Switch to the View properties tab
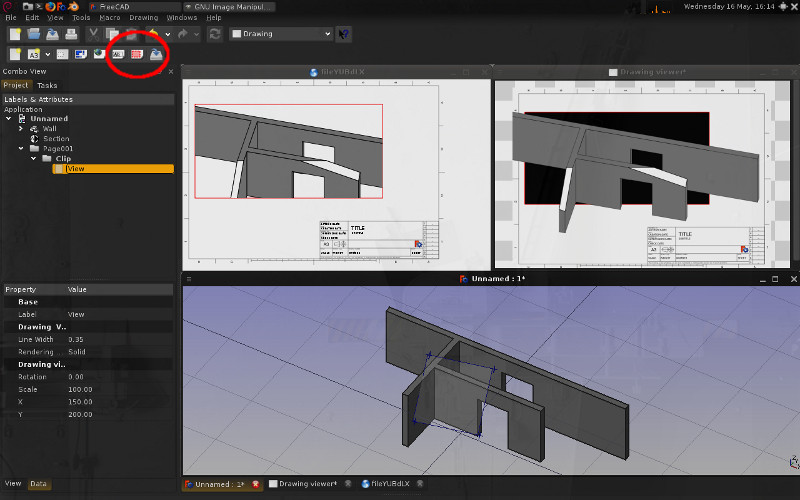 click(13, 483)
